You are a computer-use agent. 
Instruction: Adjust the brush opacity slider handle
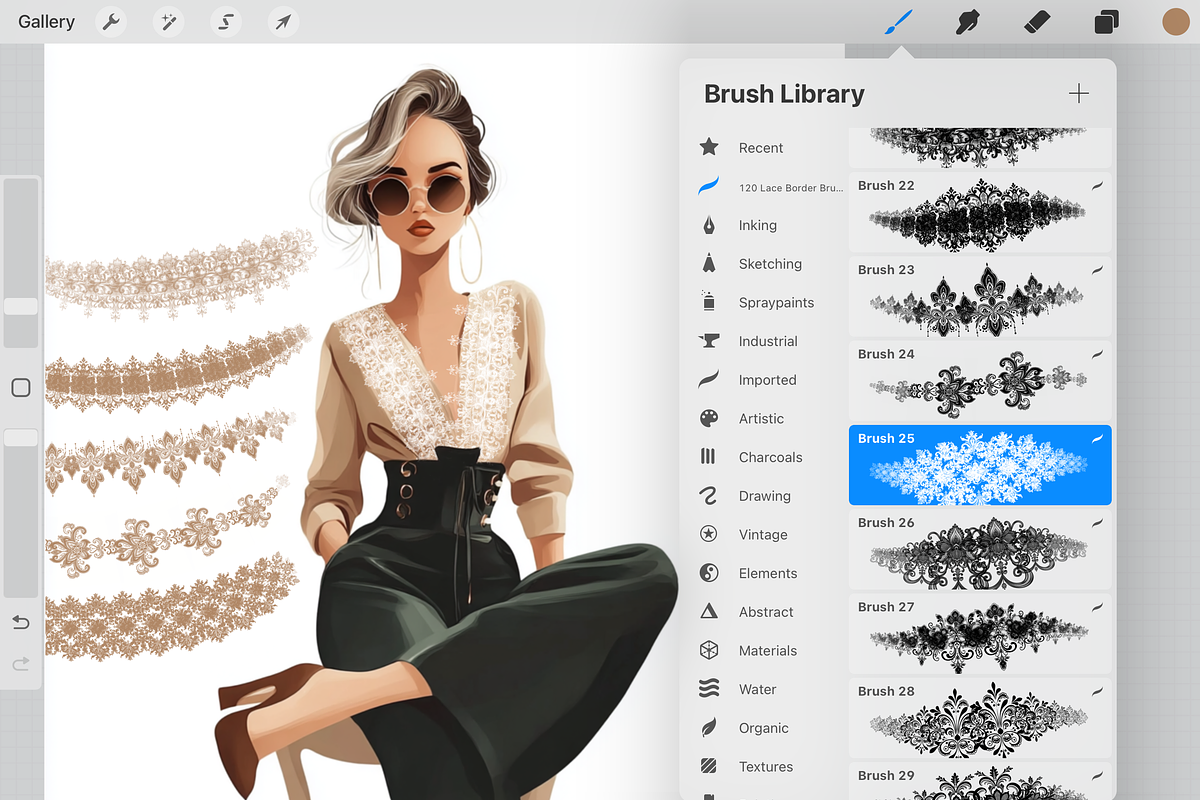click(x=21, y=438)
